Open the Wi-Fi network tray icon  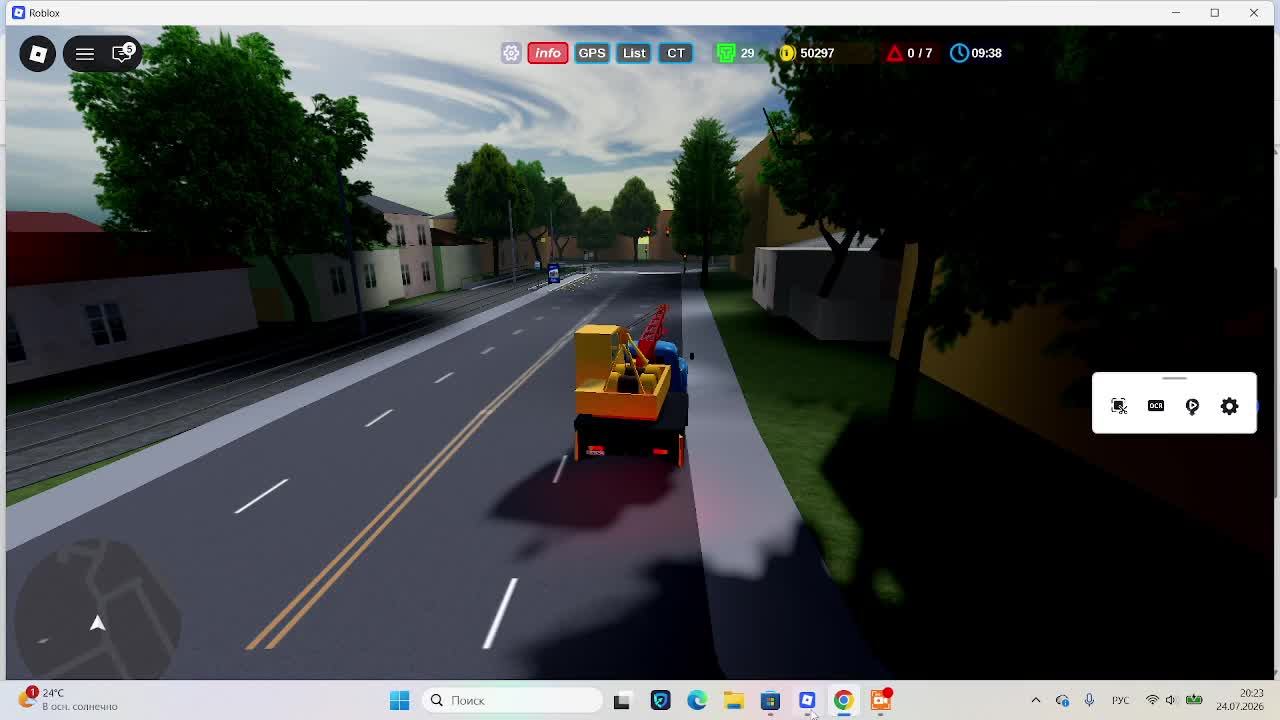point(1152,700)
